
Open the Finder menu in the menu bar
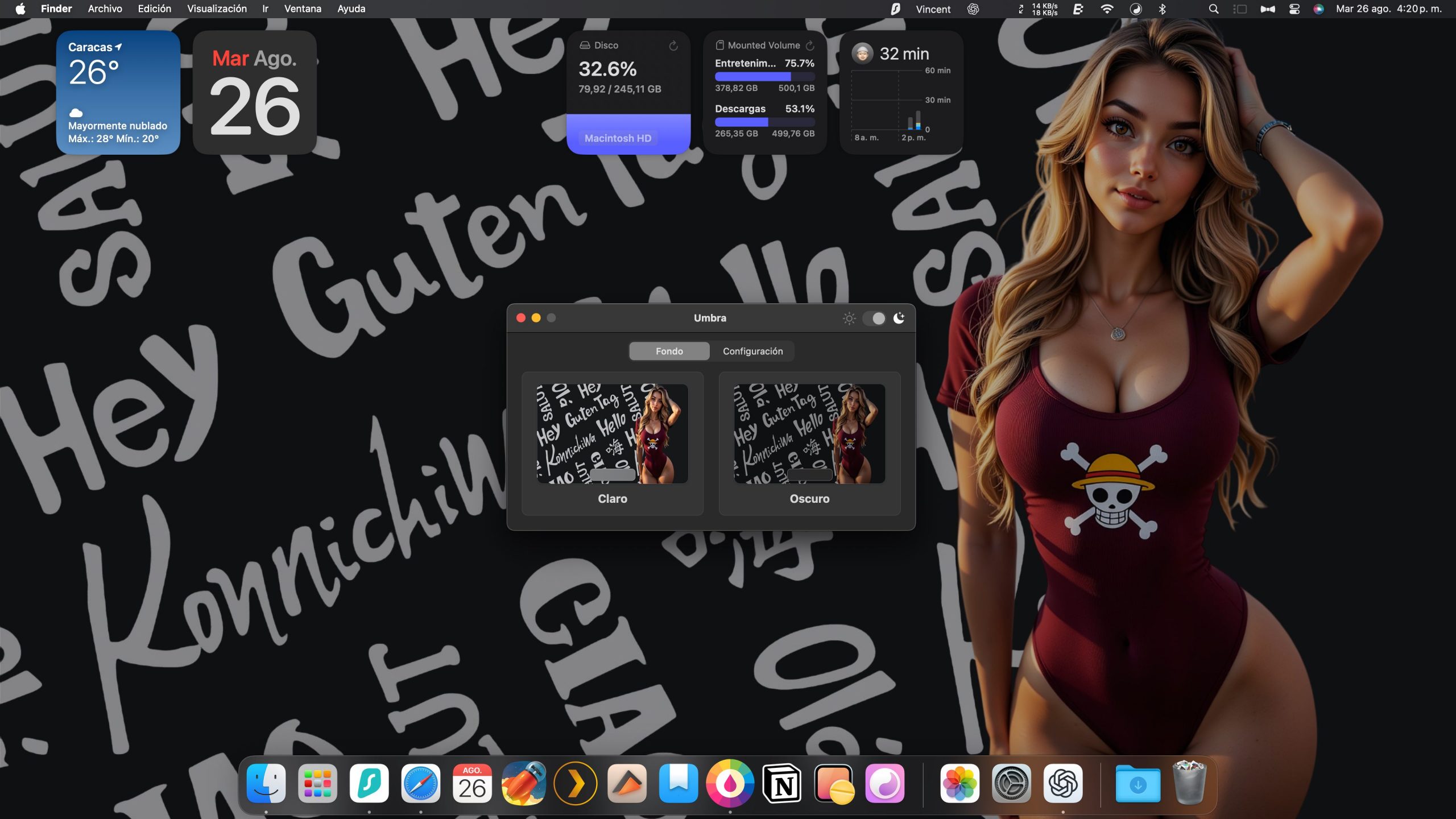click(56, 9)
